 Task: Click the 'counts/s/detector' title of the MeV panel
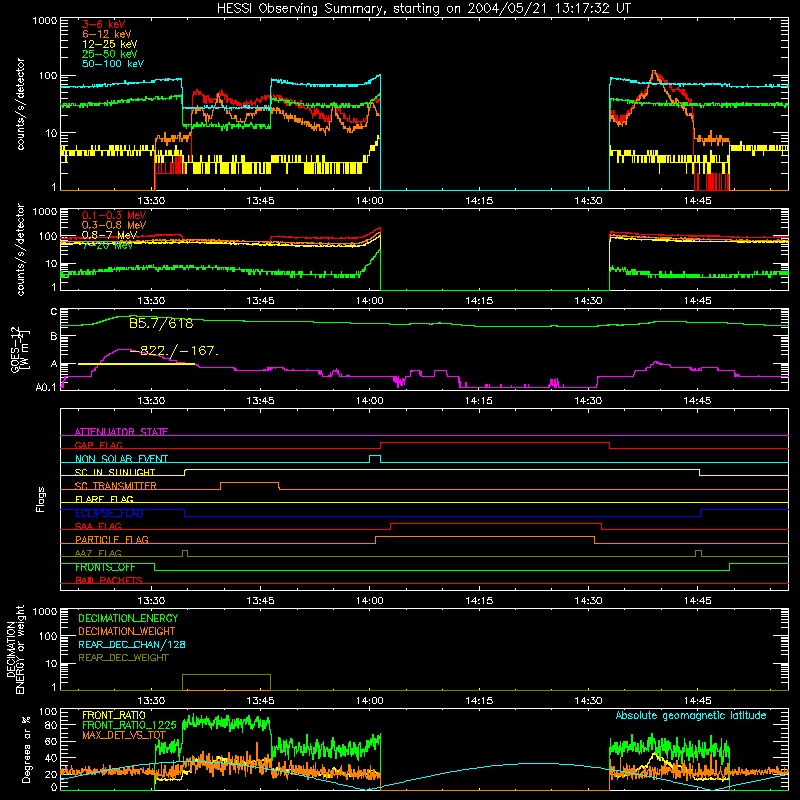20,249
